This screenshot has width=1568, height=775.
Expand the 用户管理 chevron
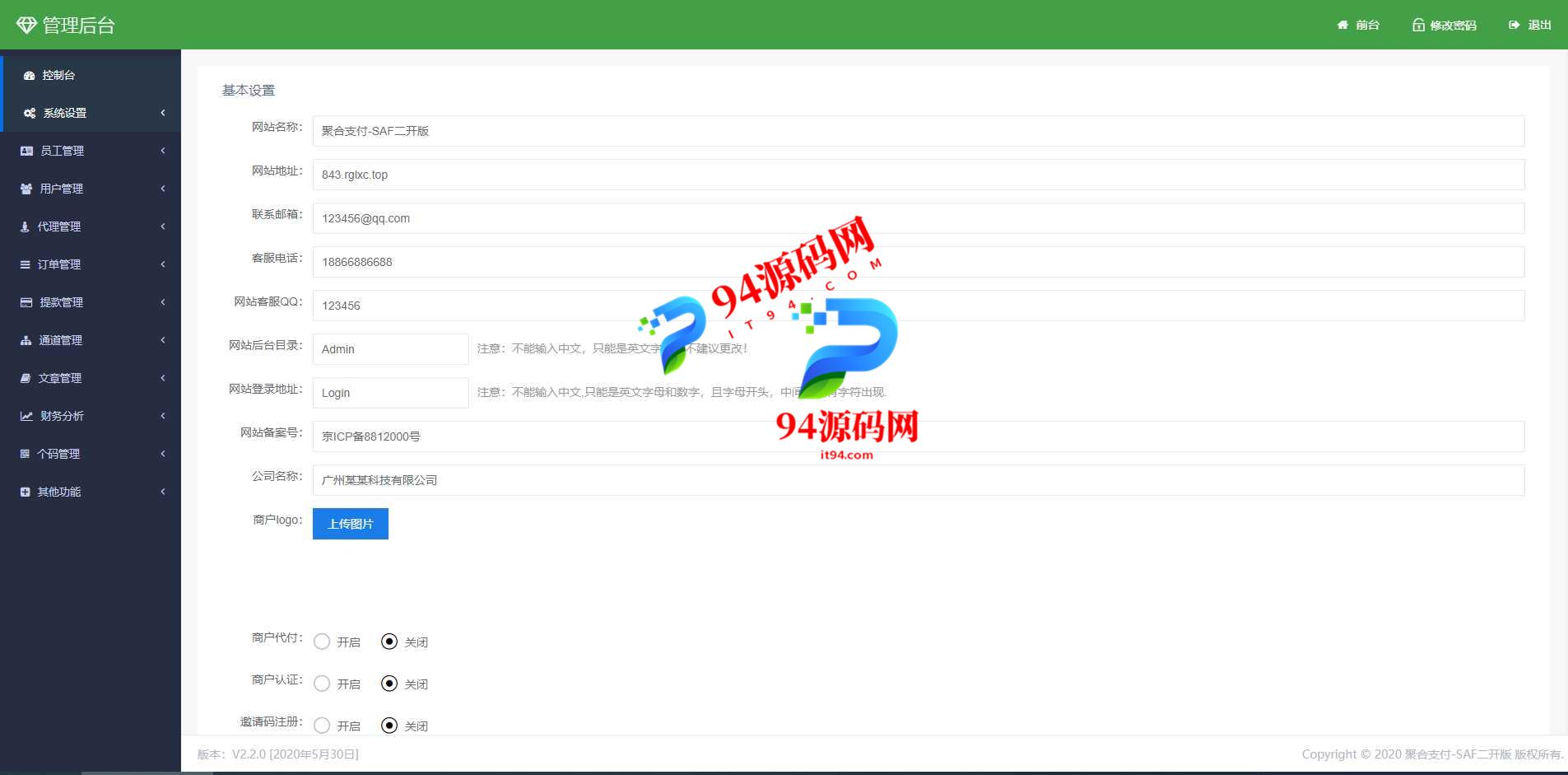[x=163, y=189]
